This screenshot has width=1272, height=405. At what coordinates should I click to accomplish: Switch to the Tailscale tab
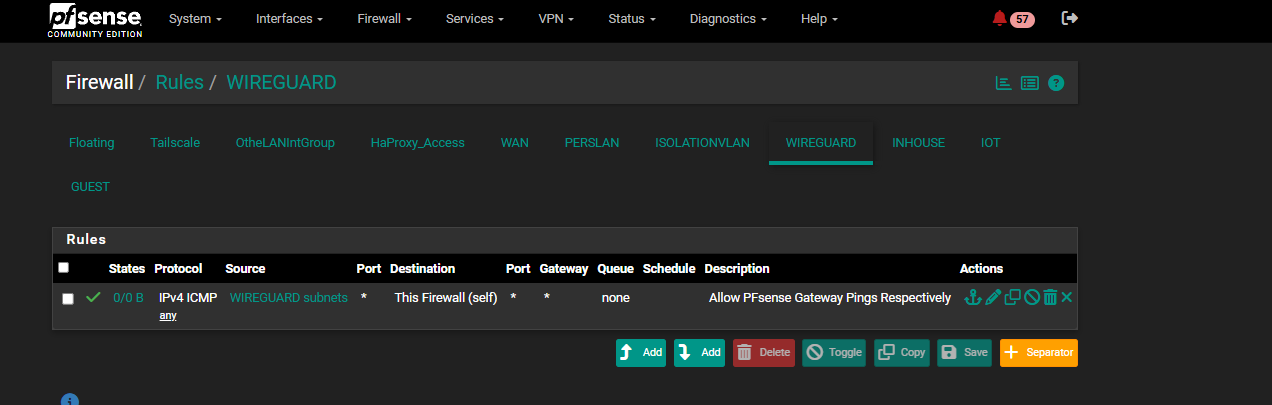(175, 143)
